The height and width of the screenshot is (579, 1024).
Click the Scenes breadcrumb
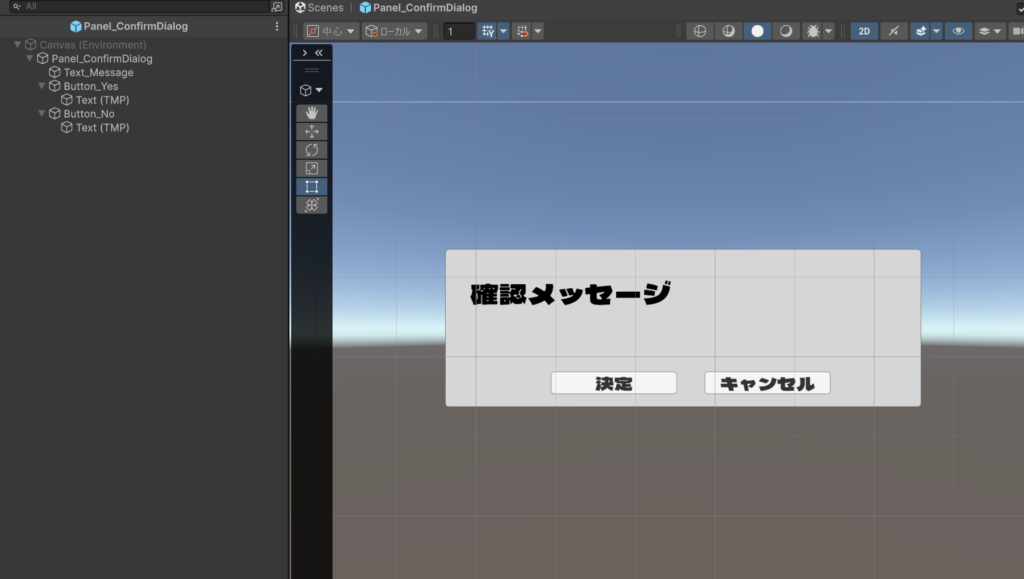319,7
